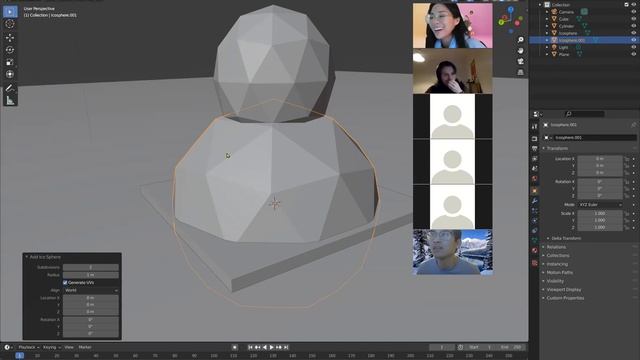Click the viewport zoom magnifier icon

520,40
